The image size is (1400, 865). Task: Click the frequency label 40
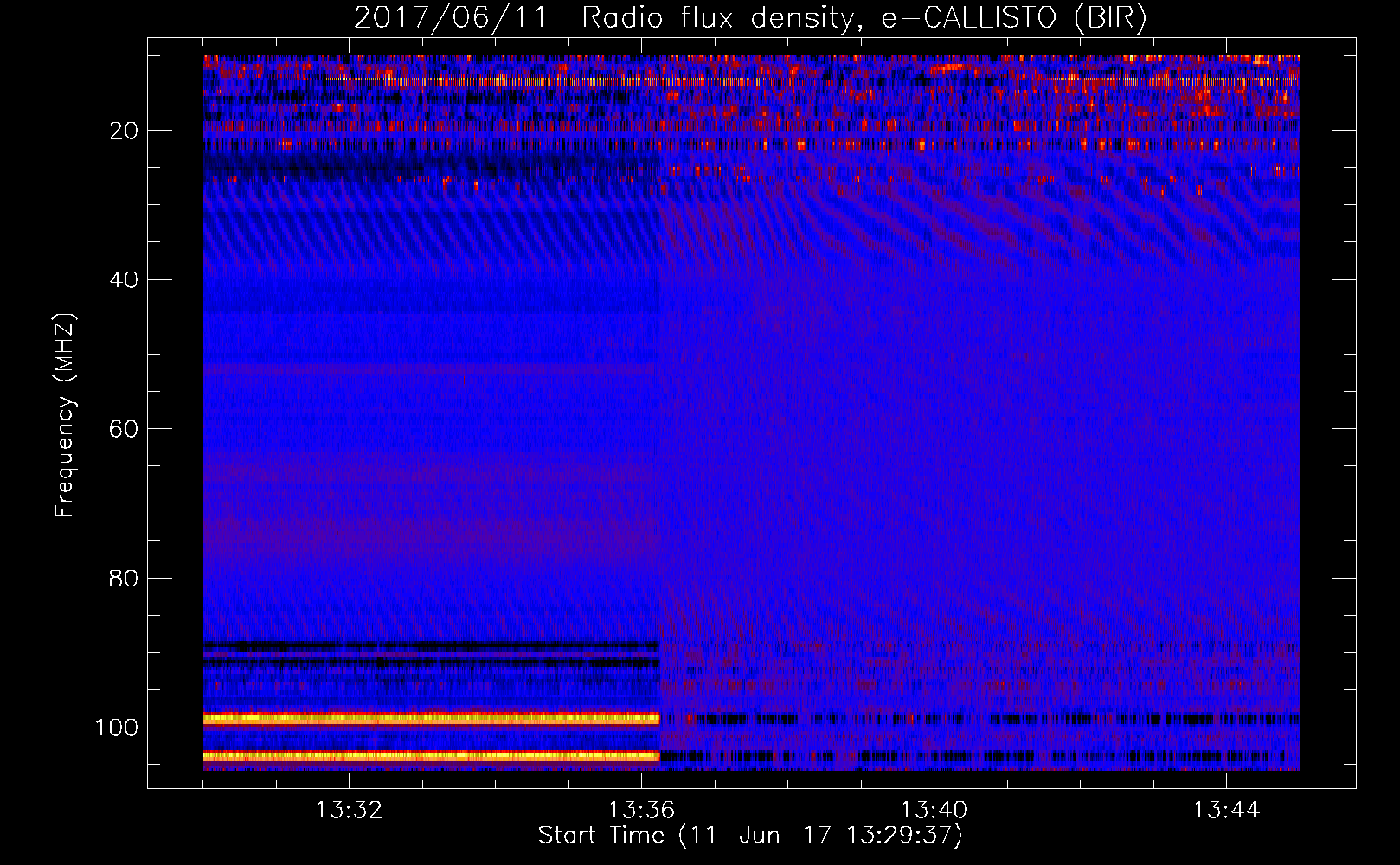pyautogui.click(x=124, y=279)
